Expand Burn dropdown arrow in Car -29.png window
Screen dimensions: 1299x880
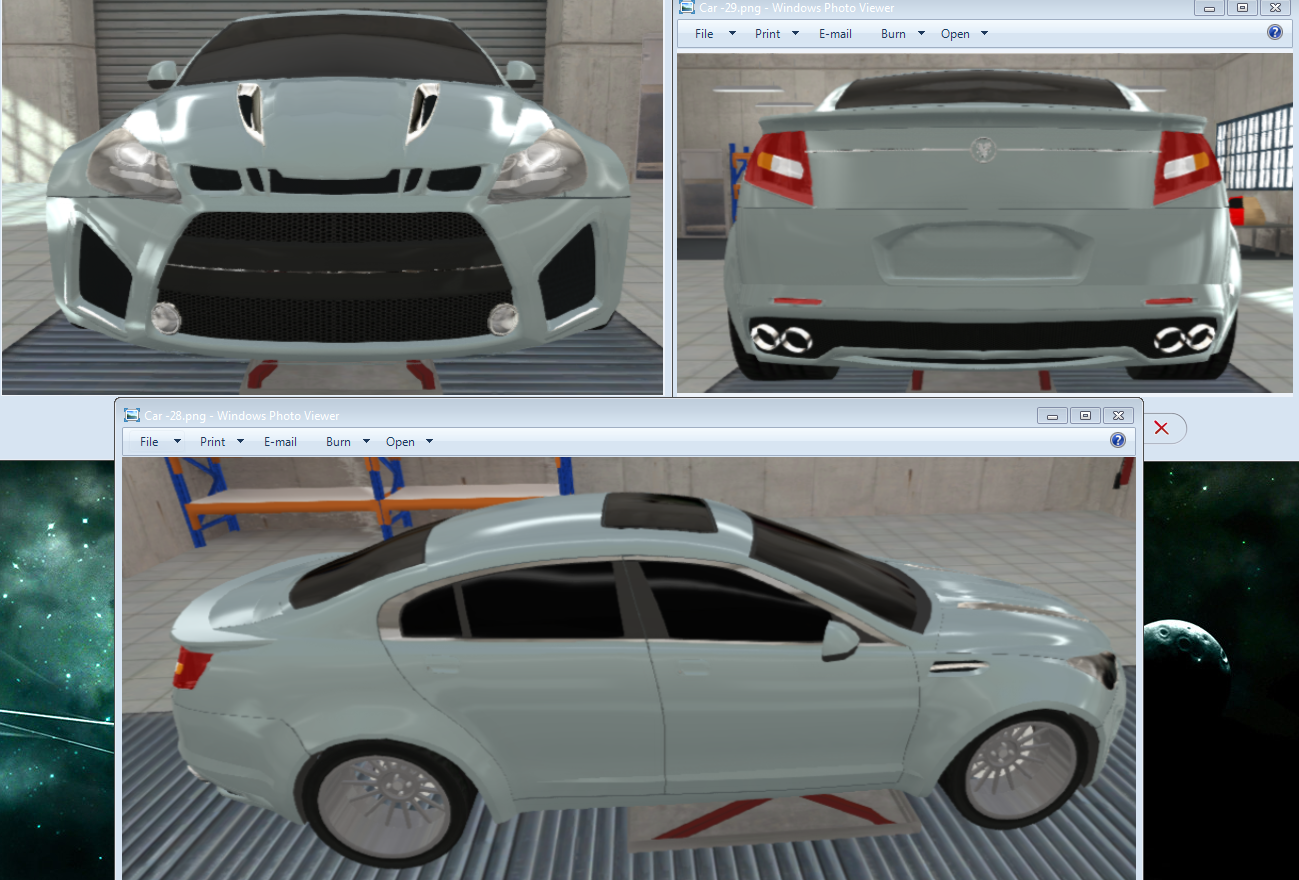click(921, 33)
